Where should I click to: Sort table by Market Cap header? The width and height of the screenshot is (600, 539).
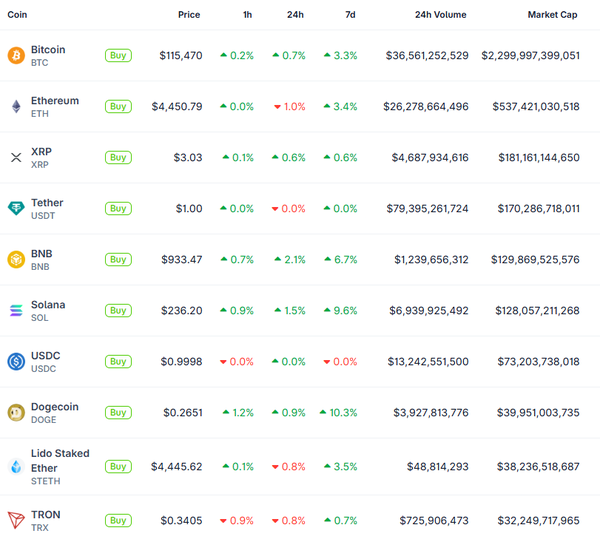point(553,15)
